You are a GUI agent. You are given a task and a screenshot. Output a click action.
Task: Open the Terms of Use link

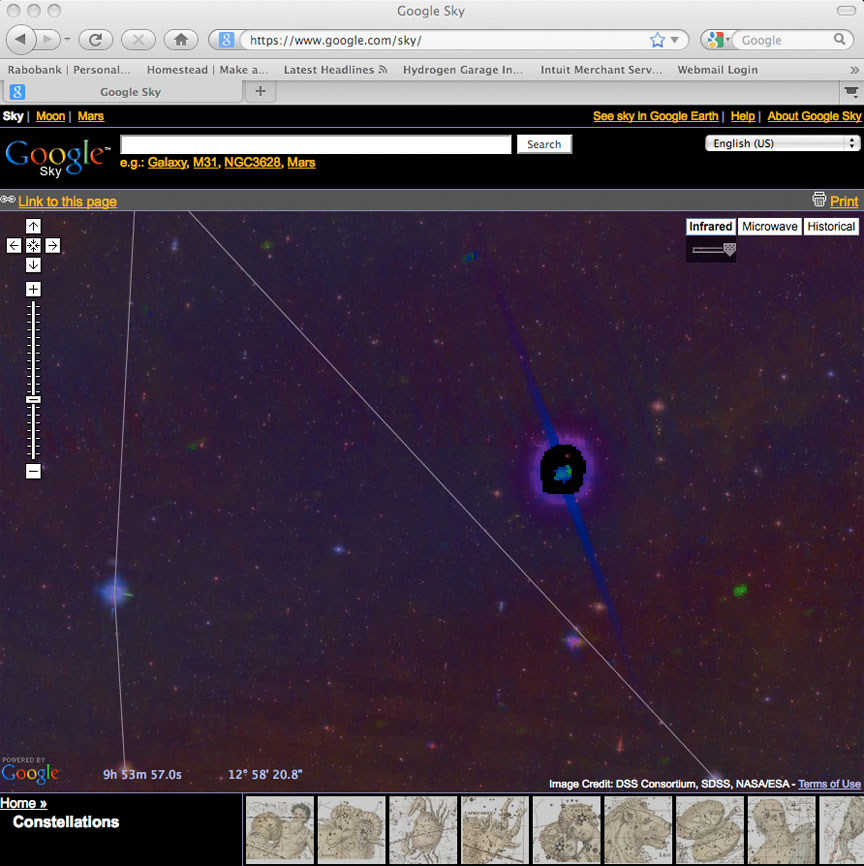click(829, 784)
